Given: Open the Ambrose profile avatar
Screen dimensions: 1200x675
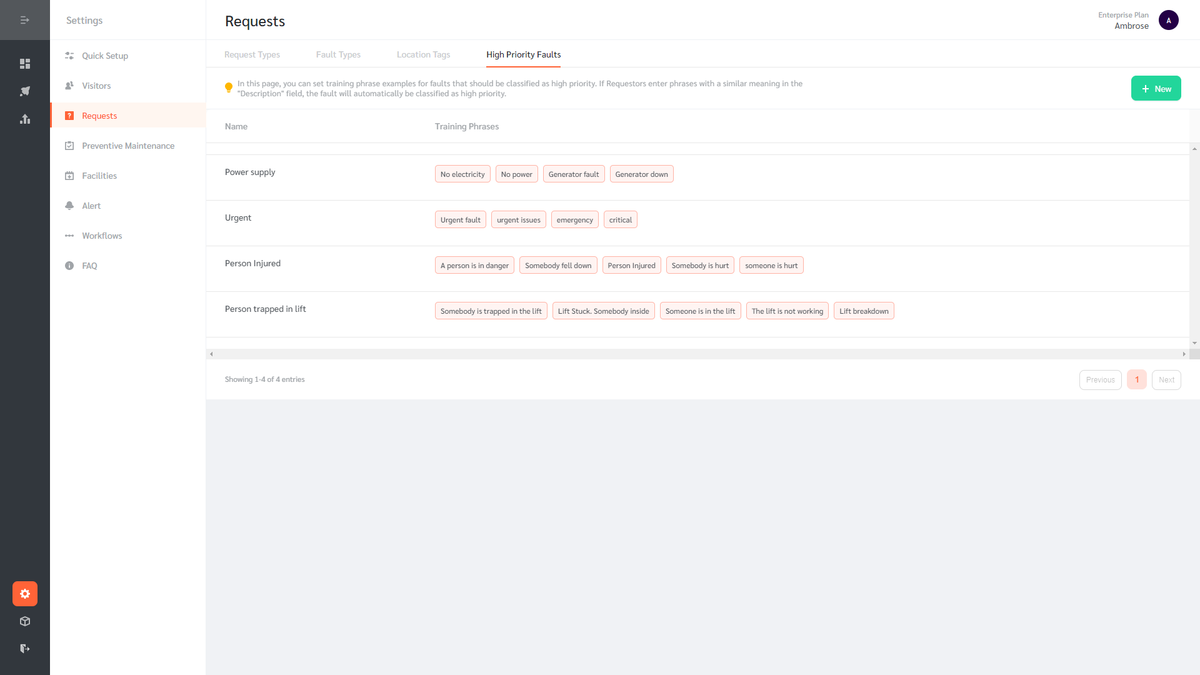Looking at the screenshot, I should pyautogui.click(x=1168, y=19).
